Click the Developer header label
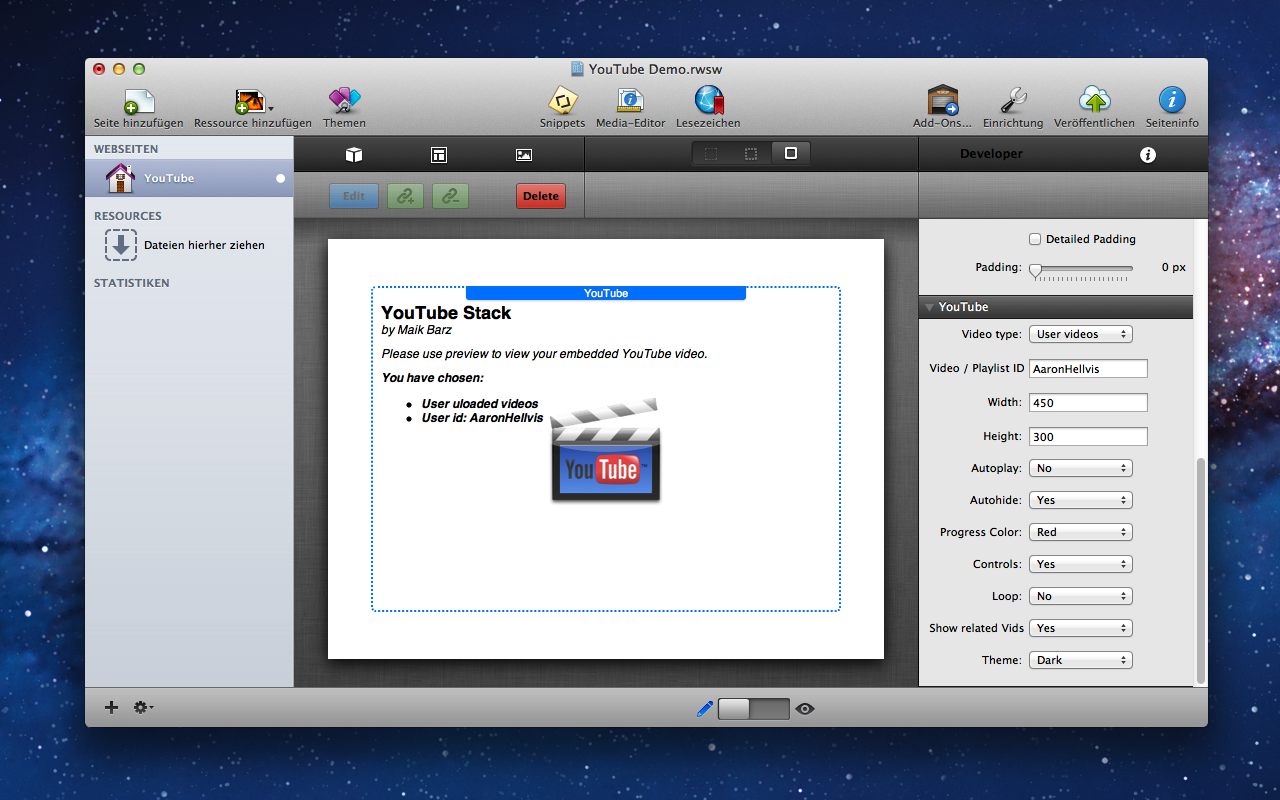Viewport: 1280px width, 800px height. [x=991, y=154]
